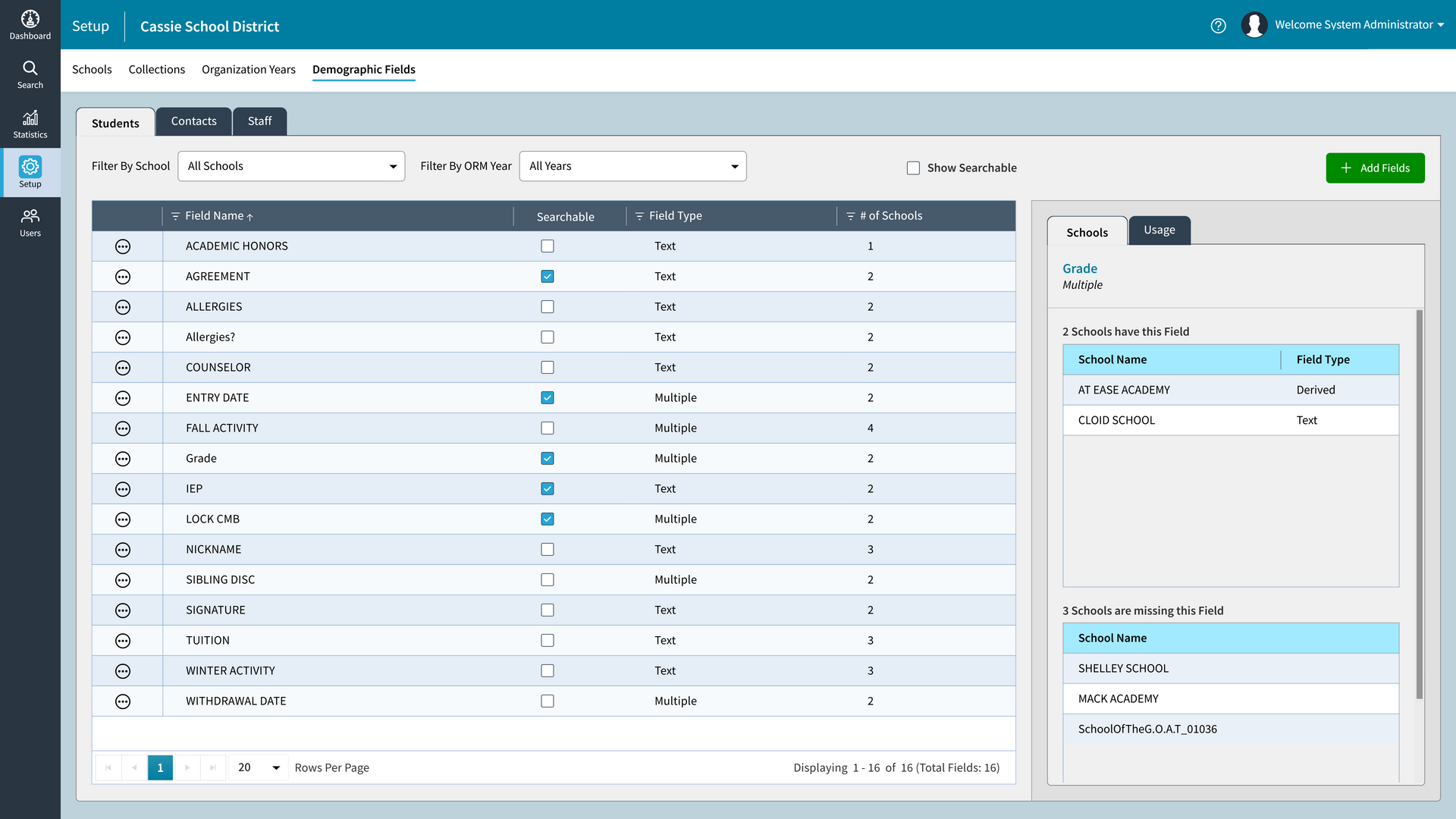
Task: Mark ALLERGIES as Searchable
Action: 548,306
